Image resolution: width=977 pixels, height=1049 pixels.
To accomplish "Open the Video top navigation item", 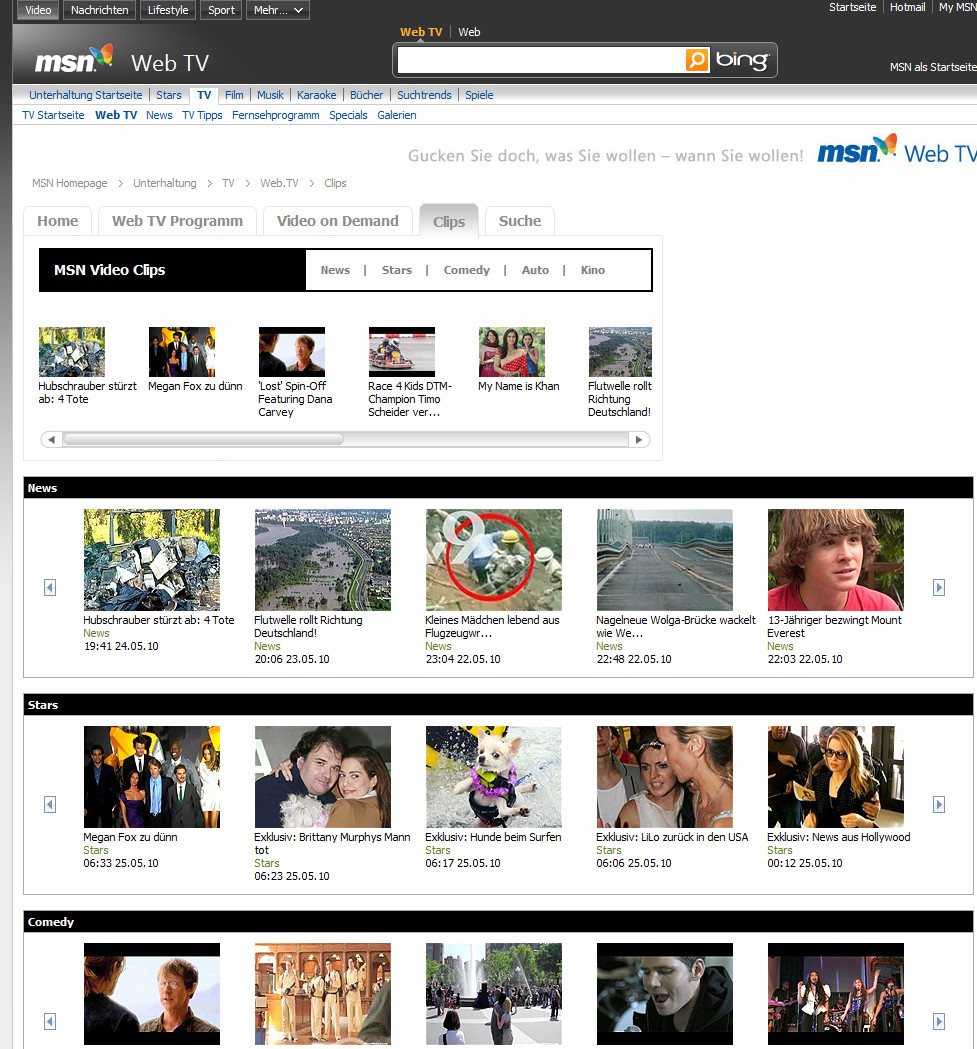I will [38, 10].
